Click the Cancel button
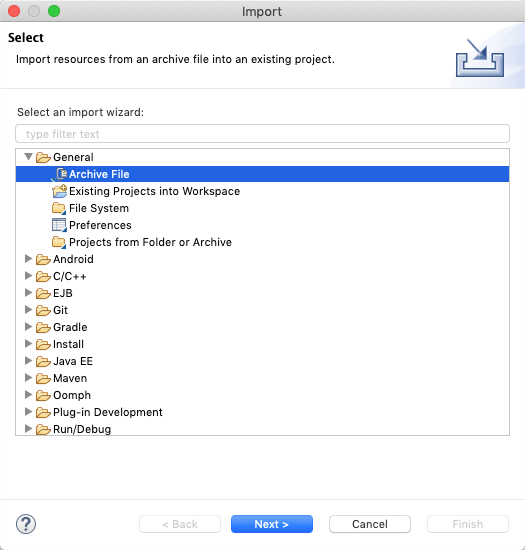Image resolution: width=525 pixels, height=550 pixels. tap(370, 524)
